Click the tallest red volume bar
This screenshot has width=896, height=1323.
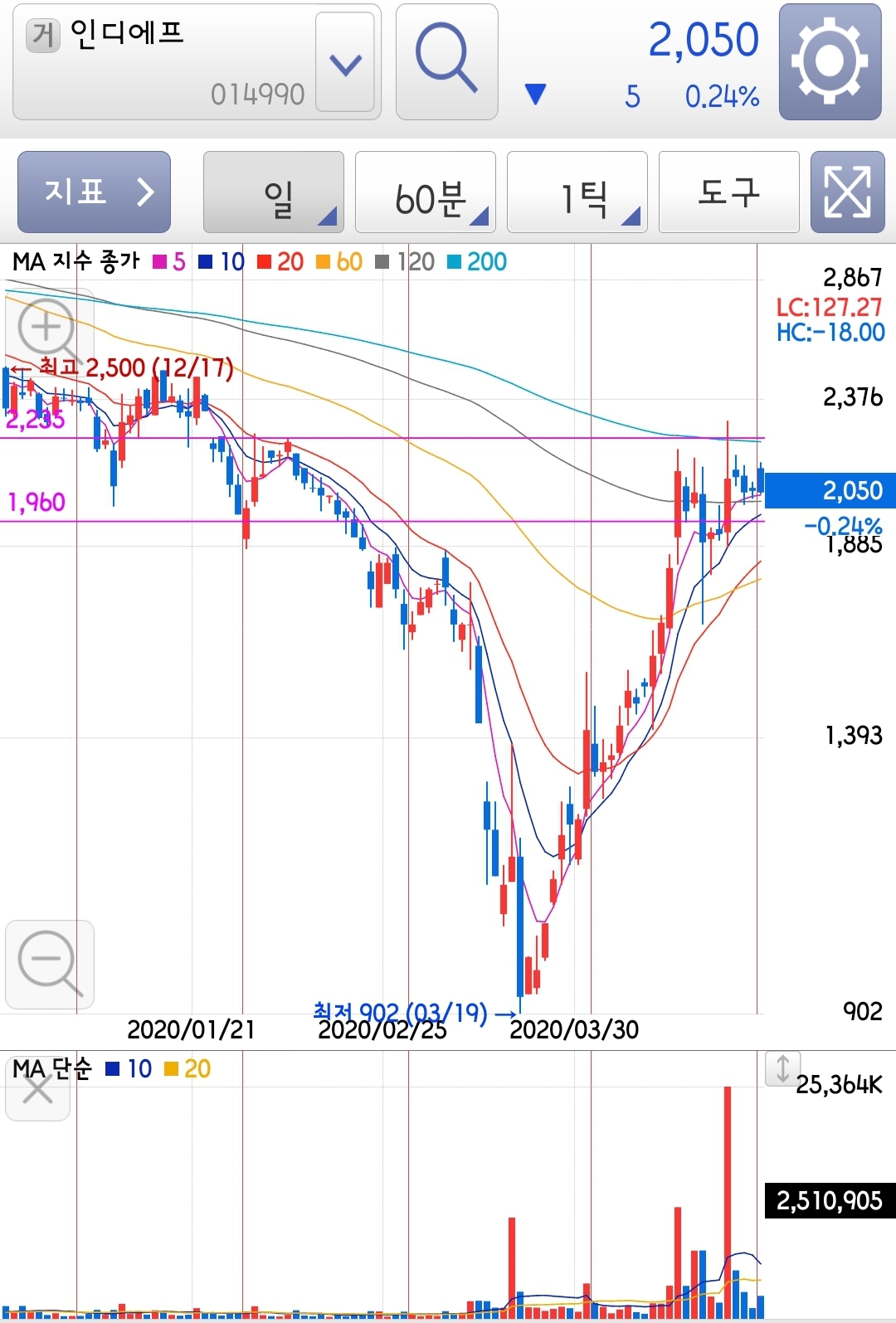pos(728,1203)
